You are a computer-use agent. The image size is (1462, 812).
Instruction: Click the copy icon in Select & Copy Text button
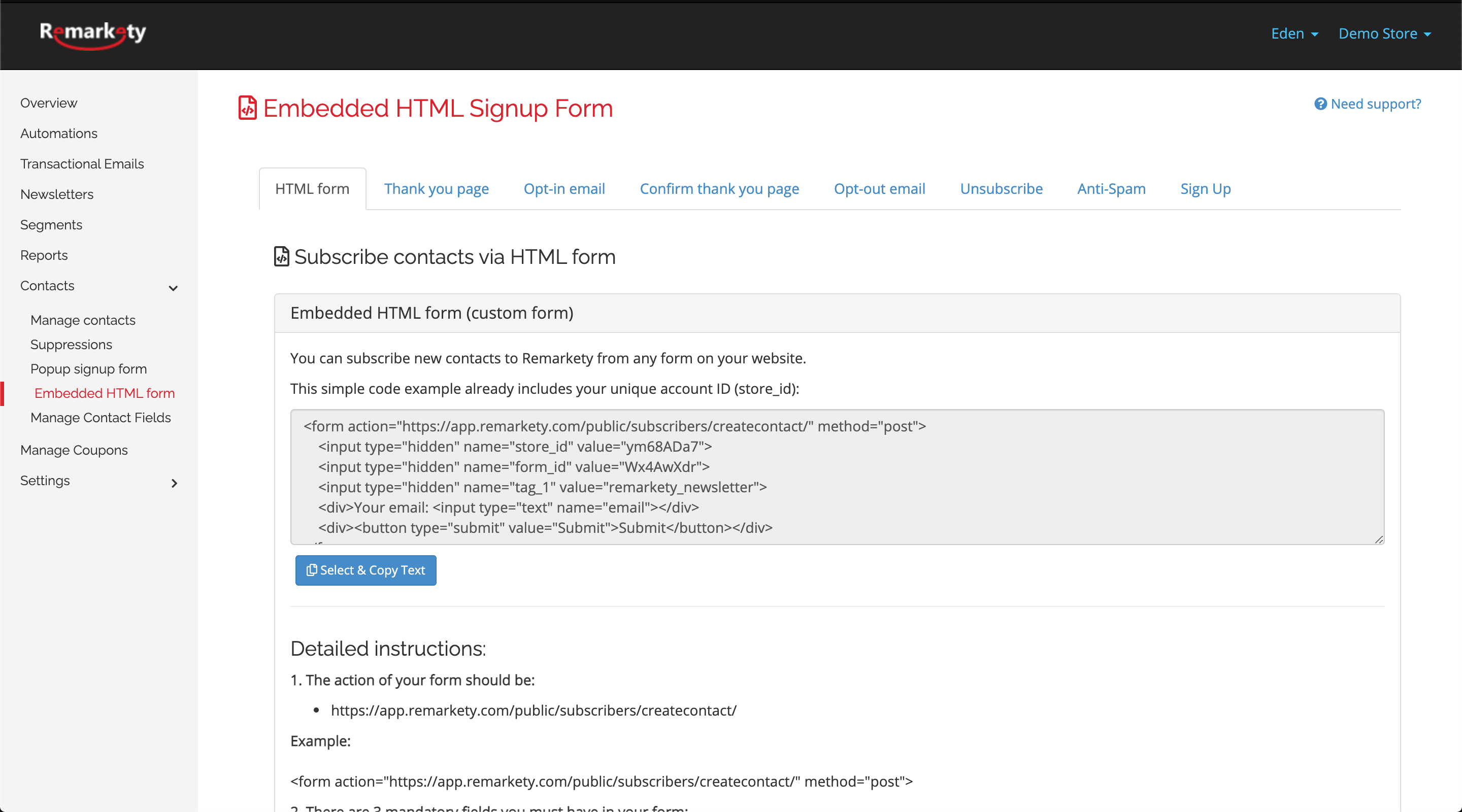[312, 570]
